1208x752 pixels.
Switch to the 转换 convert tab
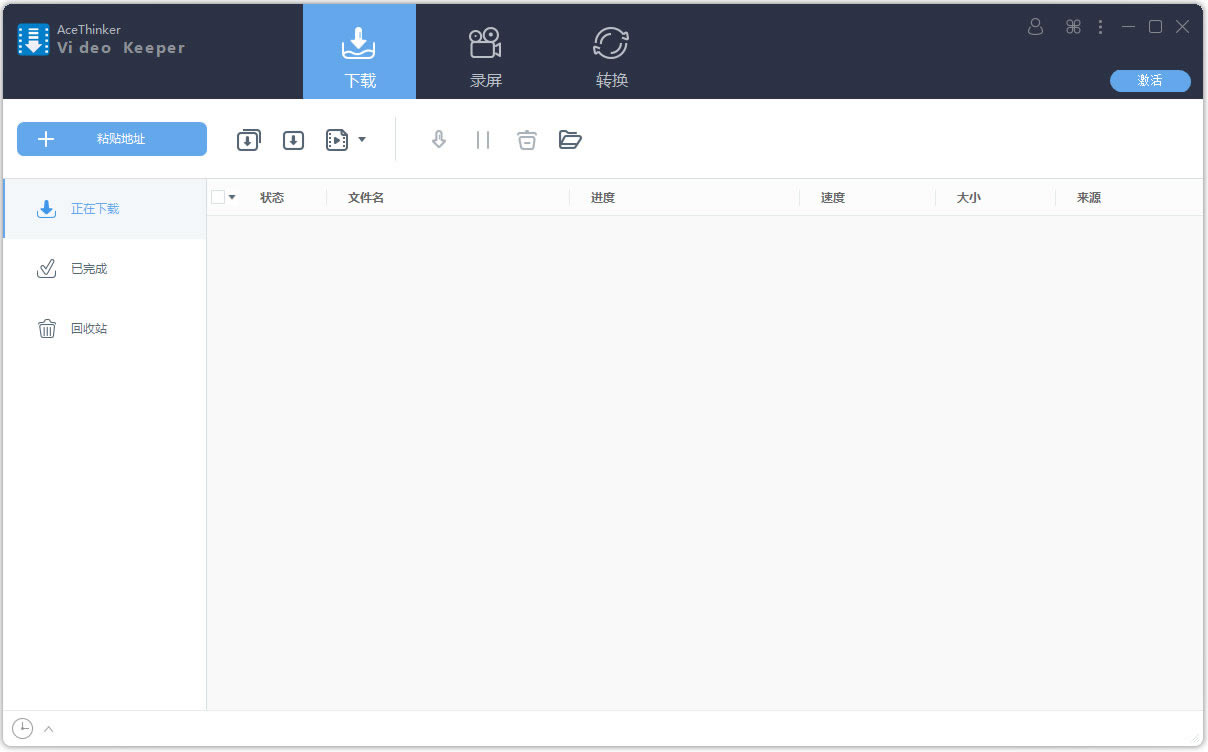coord(610,52)
